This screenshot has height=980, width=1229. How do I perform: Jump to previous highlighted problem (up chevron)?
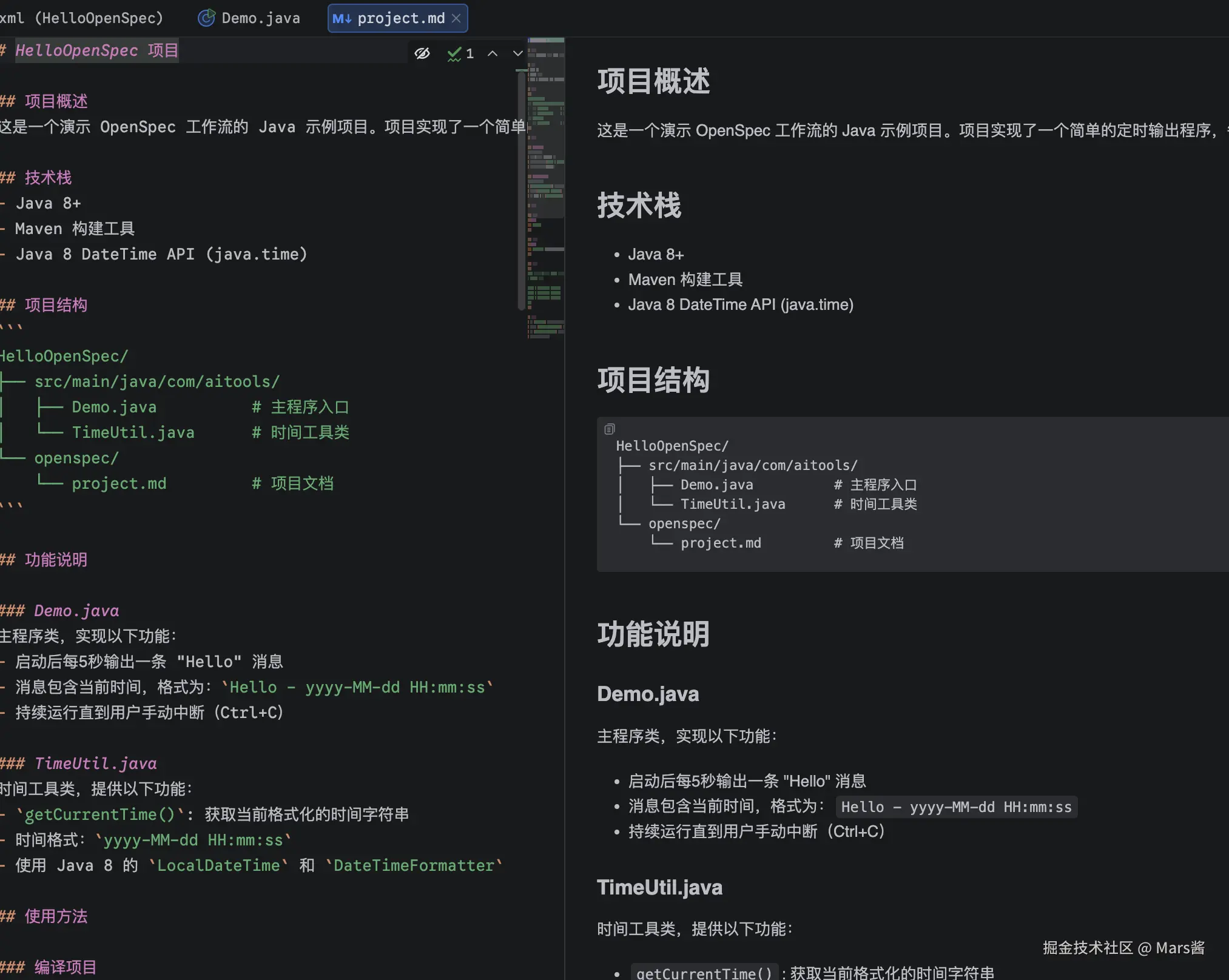pyautogui.click(x=493, y=53)
